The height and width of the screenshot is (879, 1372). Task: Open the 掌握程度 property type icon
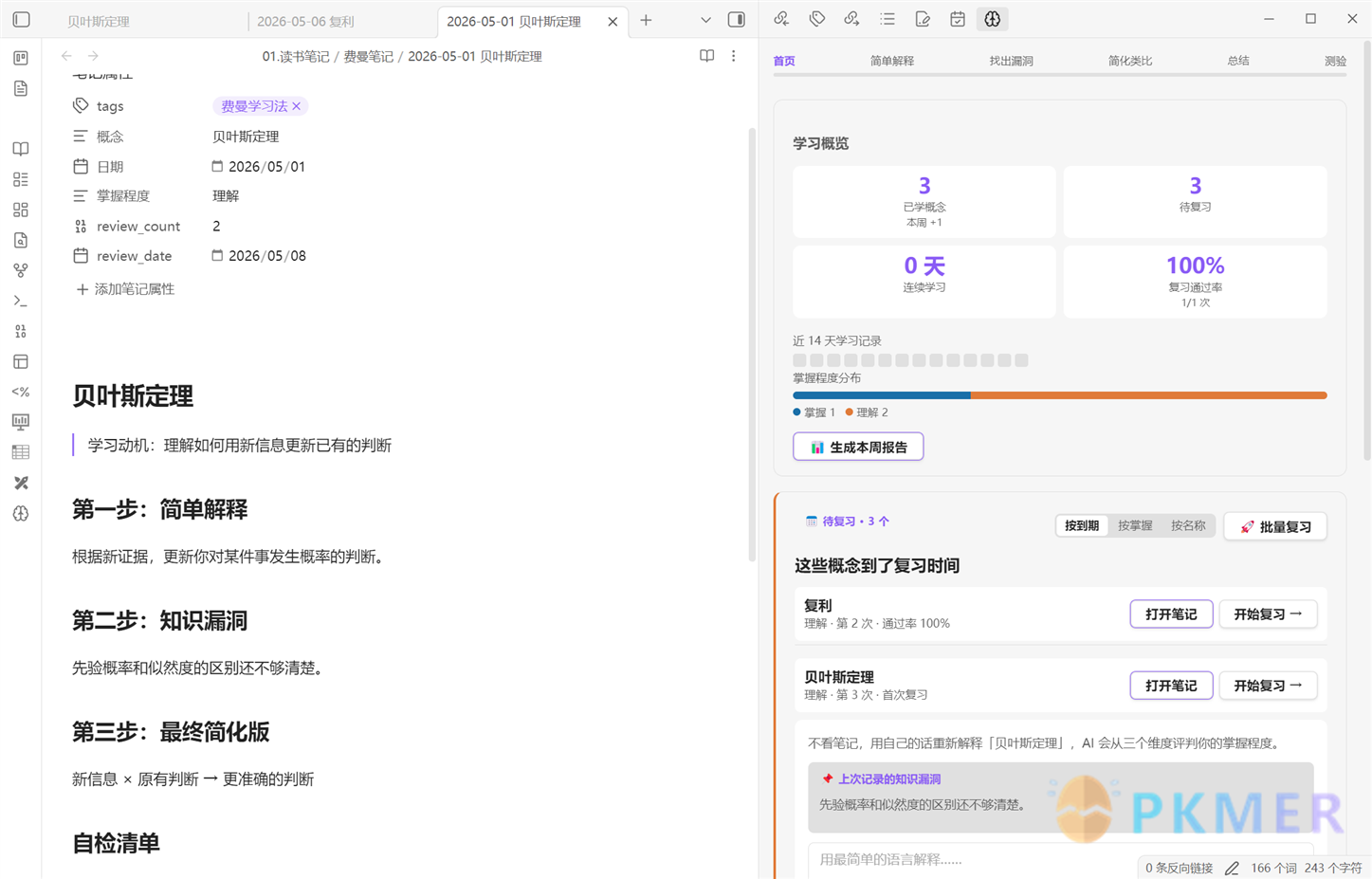81,196
